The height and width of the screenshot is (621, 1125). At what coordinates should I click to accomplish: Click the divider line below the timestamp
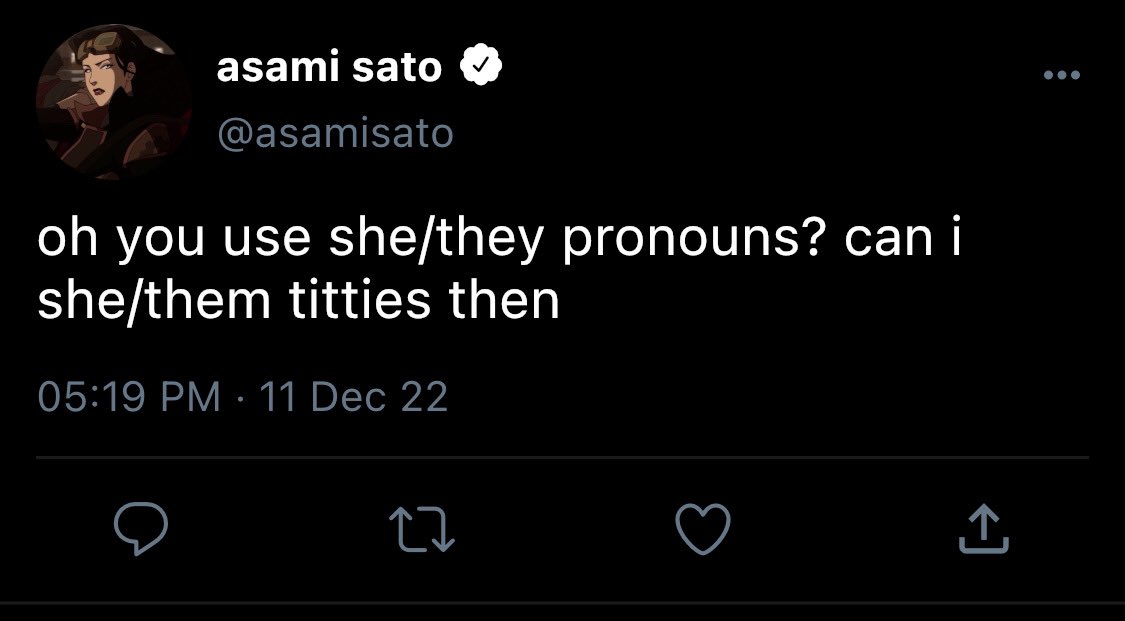point(562,457)
